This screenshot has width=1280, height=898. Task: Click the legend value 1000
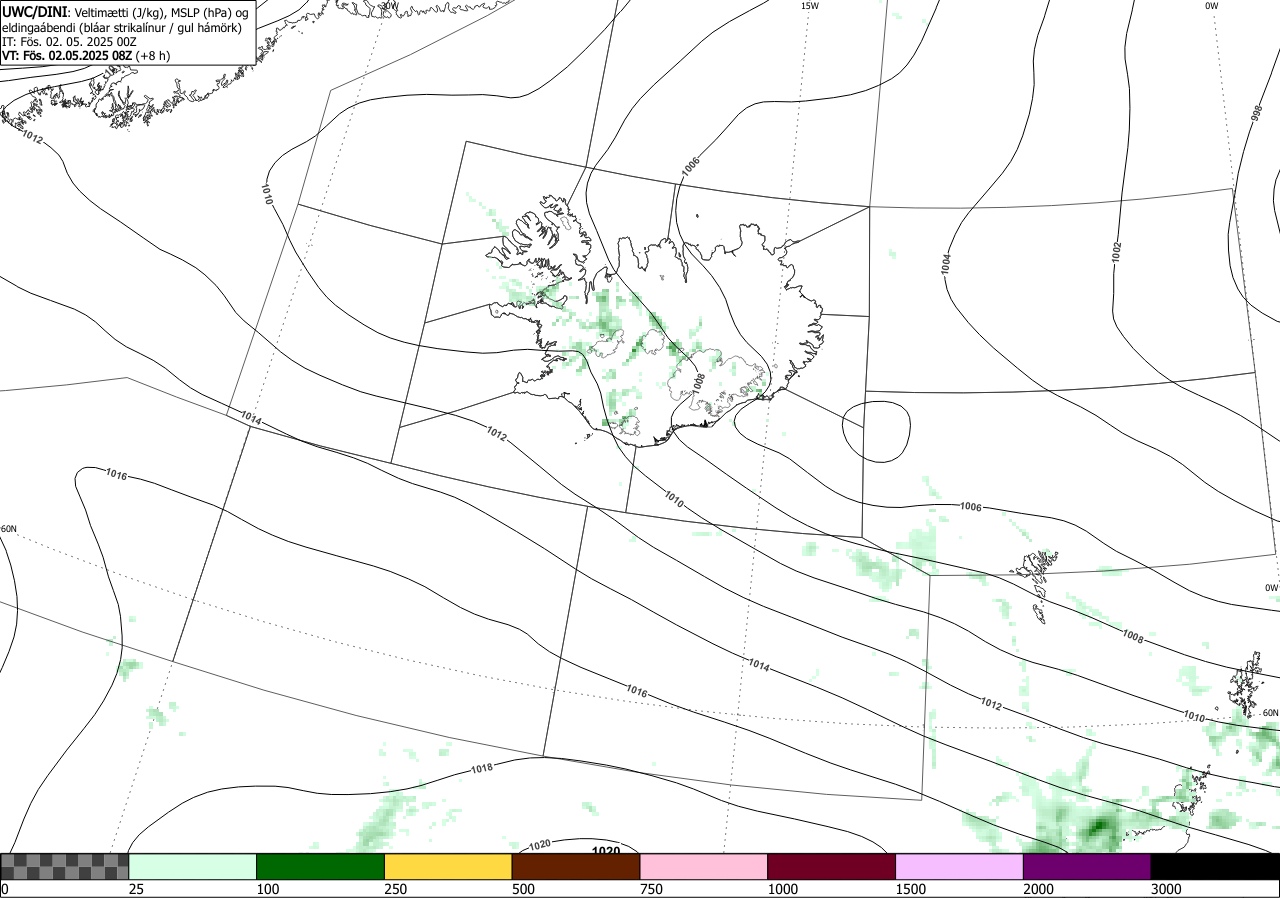tap(782, 889)
